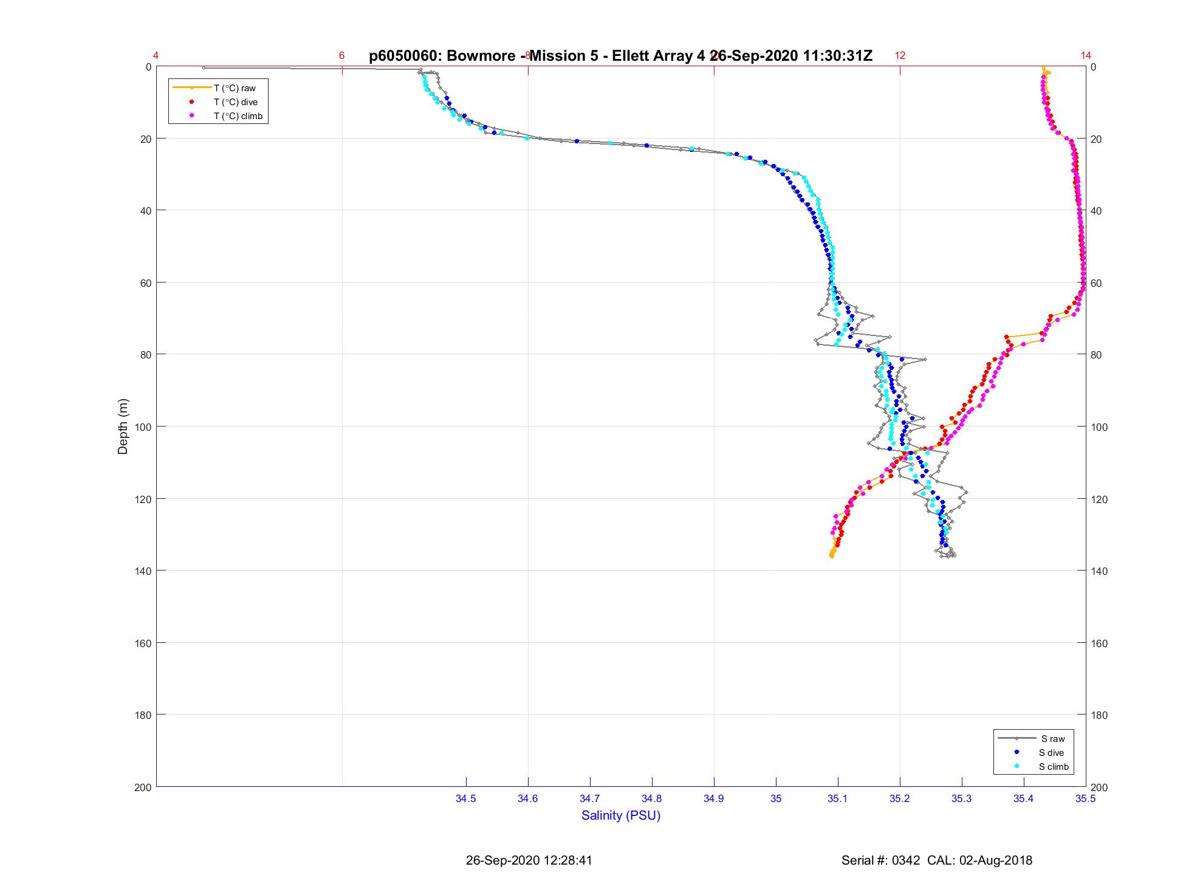Select the red temperature tick "14" on top axis

pyautogui.click(x=1086, y=56)
